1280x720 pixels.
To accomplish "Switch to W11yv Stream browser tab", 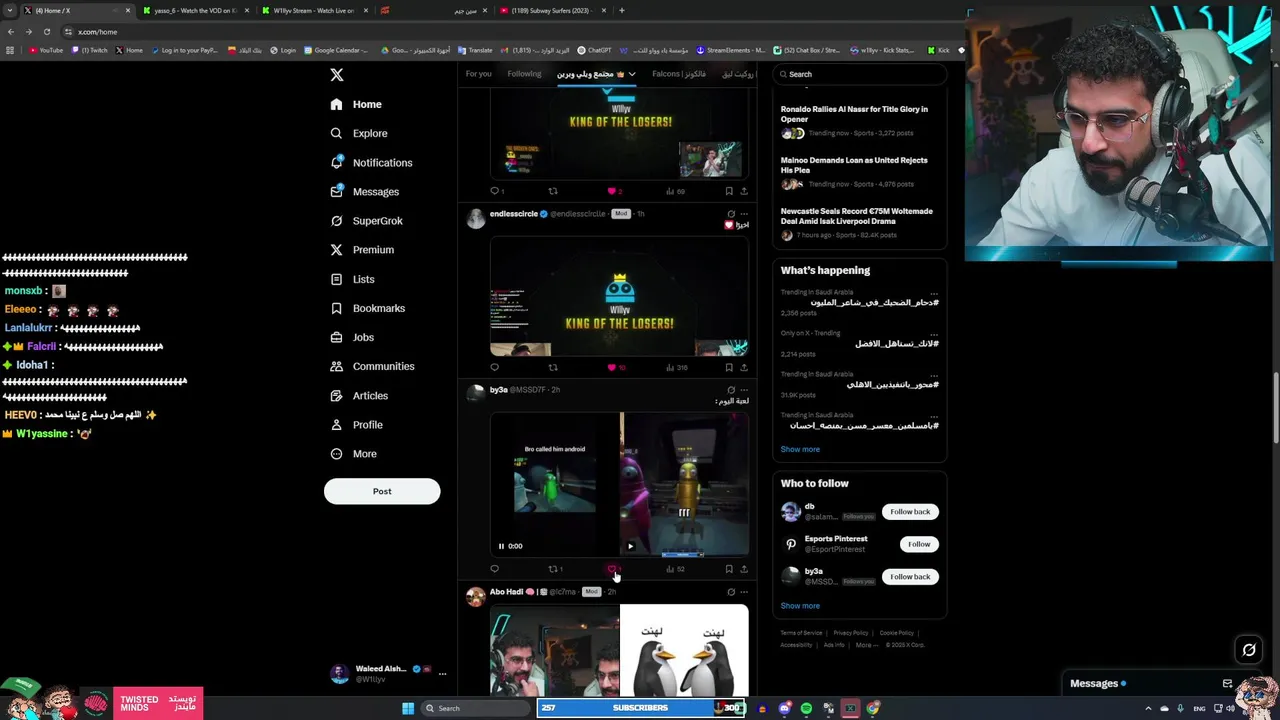I will tap(314, 11).
